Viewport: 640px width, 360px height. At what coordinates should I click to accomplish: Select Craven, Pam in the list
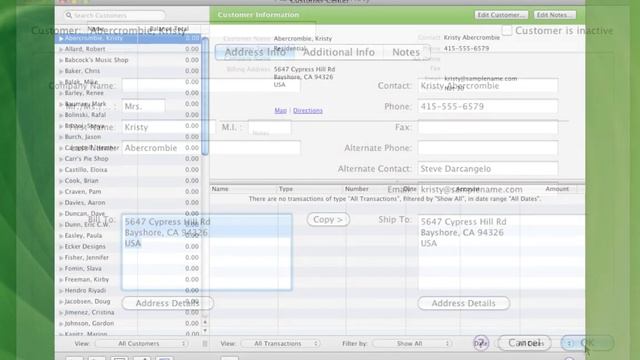click(128, 192)
